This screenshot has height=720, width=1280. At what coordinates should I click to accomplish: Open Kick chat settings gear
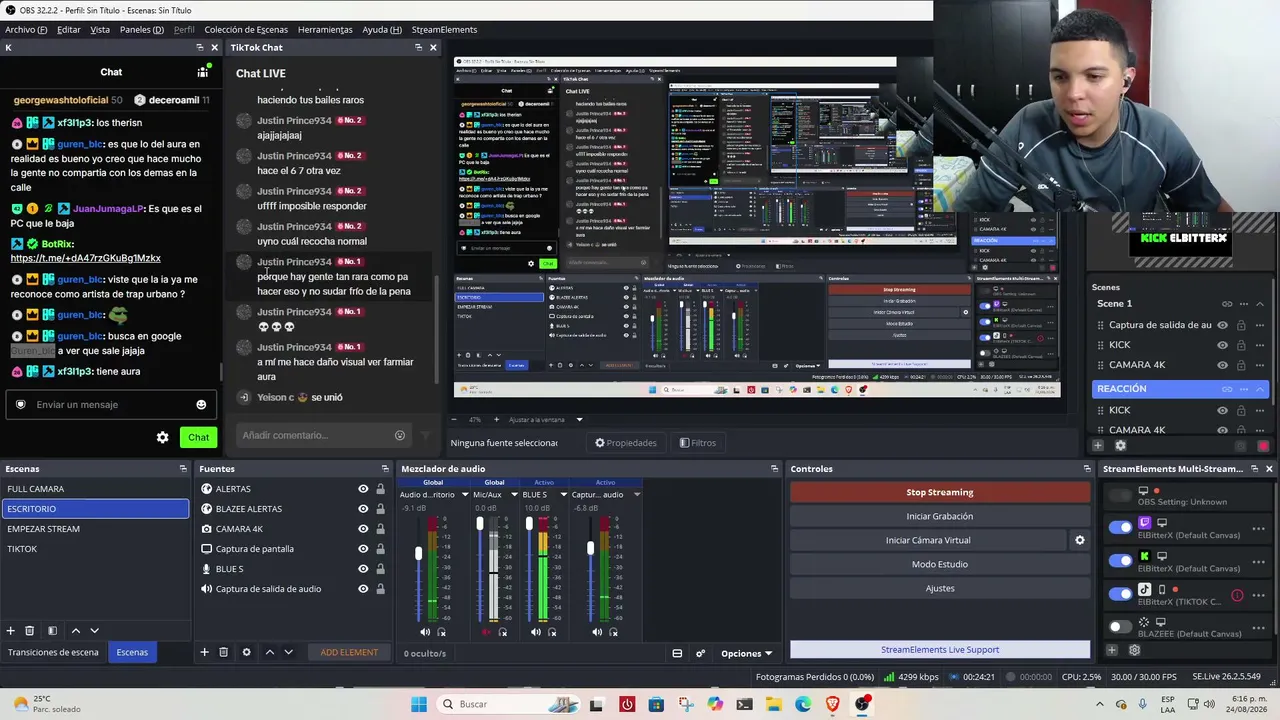(163, 437)
